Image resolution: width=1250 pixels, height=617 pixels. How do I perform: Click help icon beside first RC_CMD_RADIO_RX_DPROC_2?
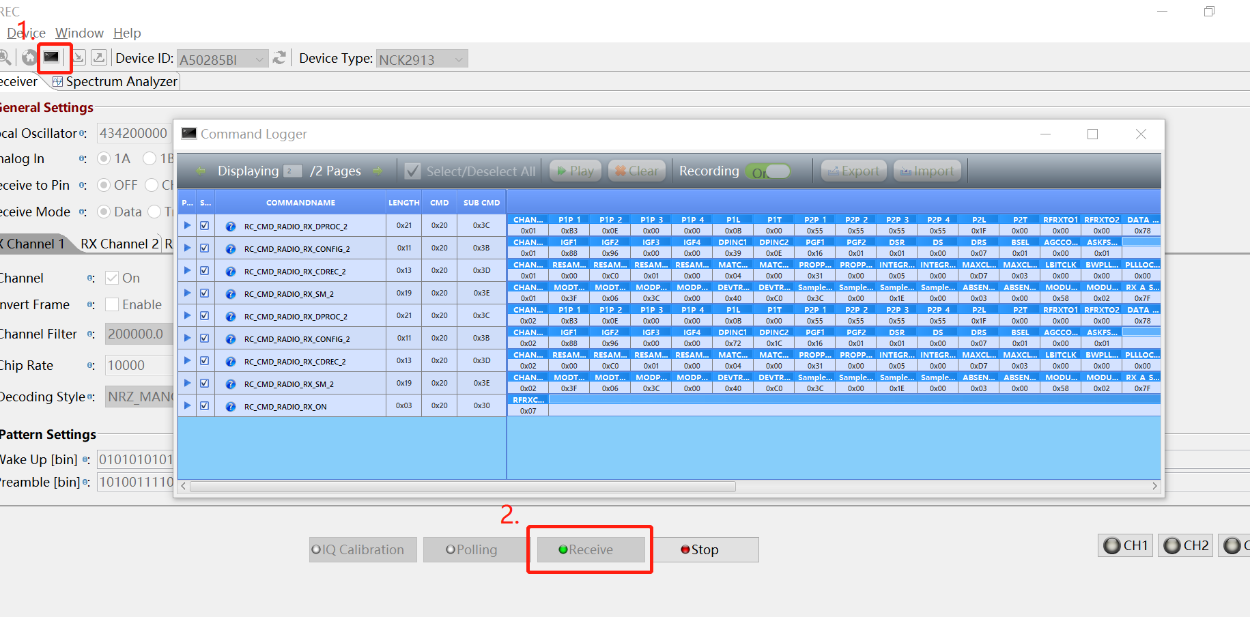(x=231, y=226)
